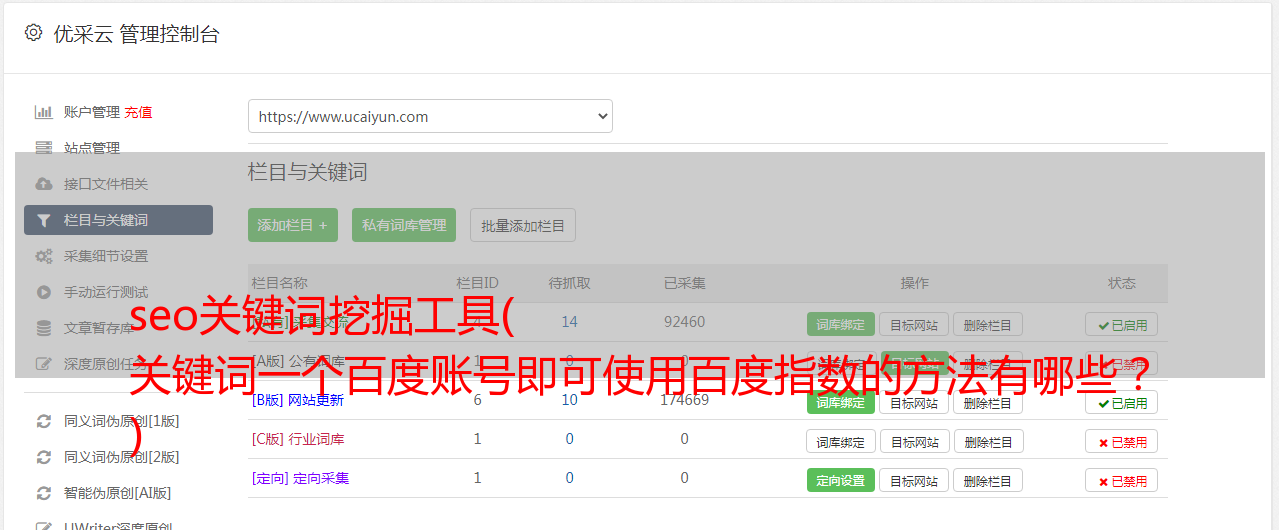Open 目标网站 for [C版] 行业词库
The height and width of the screenshot is (530, 1279).
[x=914, y=441]
